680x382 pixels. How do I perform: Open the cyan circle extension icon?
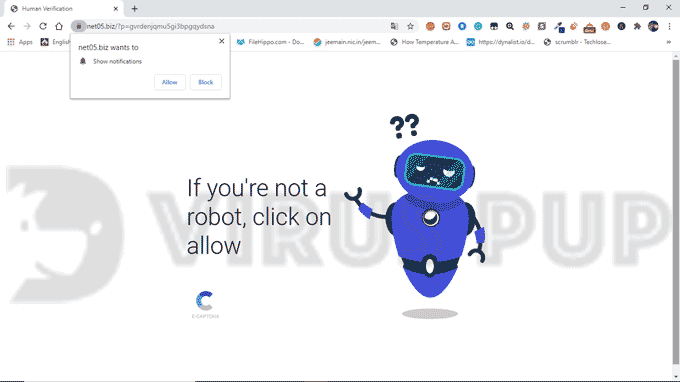(x=478, y=26)
